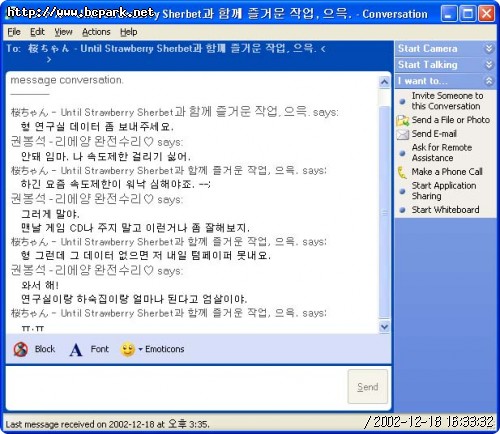
Task: Click the Start Camera header text
Action: click(x=427, y=49)
